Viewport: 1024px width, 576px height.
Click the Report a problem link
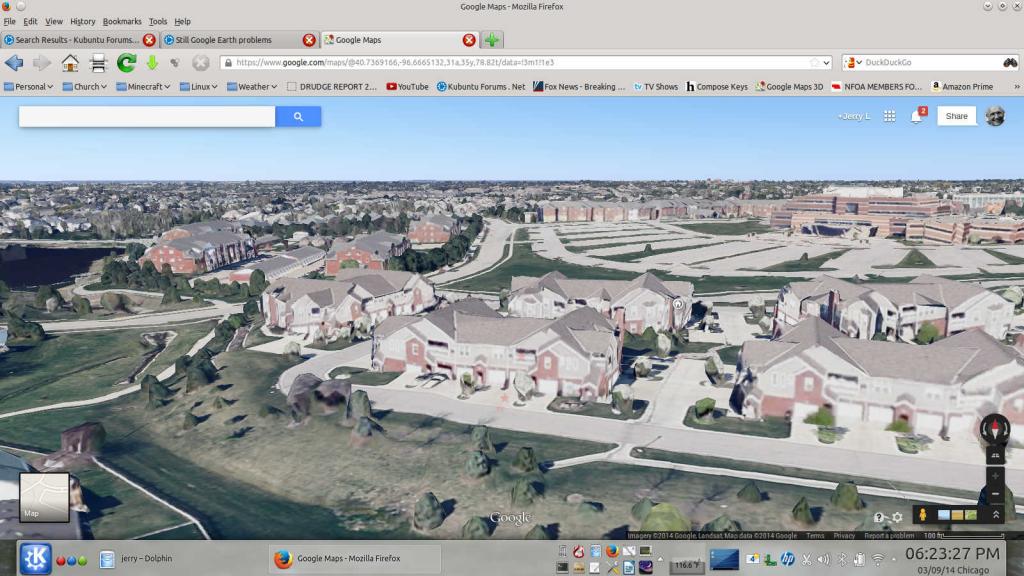[x=888, y=536]
